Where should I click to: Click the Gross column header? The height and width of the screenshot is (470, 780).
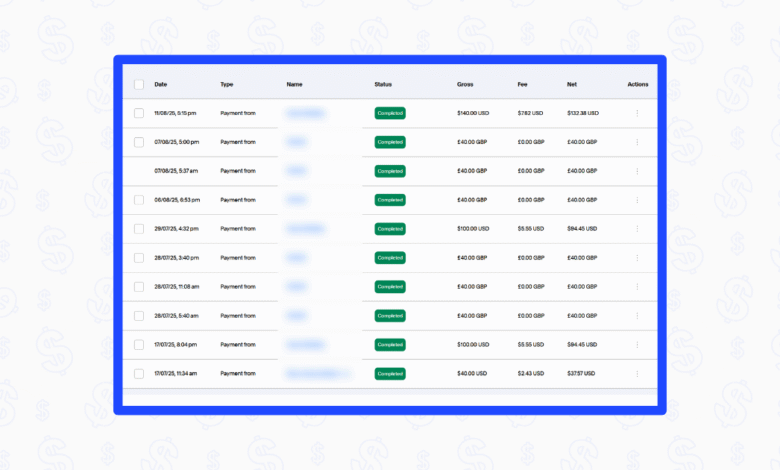pyautogui.click(x=465, y=85)
